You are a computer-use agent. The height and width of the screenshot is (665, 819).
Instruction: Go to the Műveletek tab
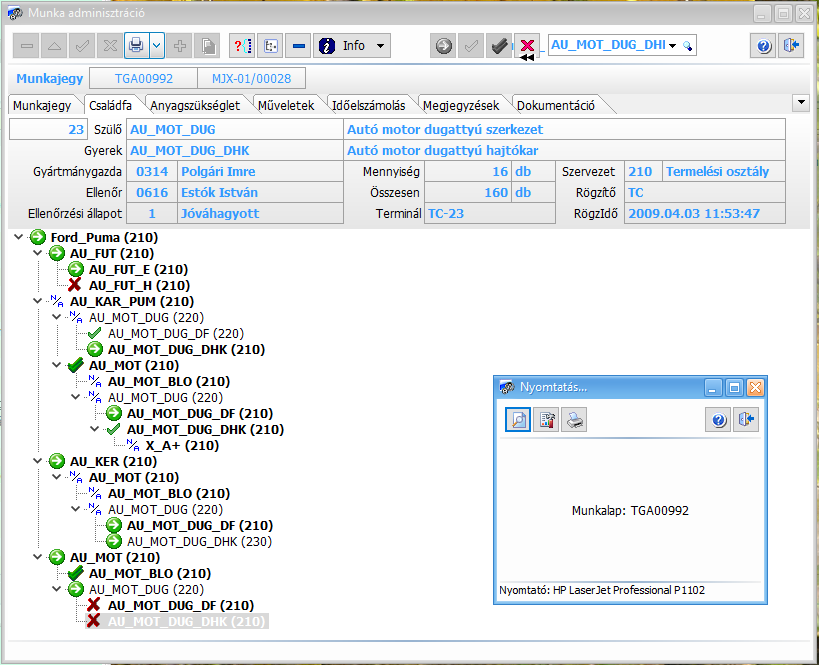tap(286, 106)
